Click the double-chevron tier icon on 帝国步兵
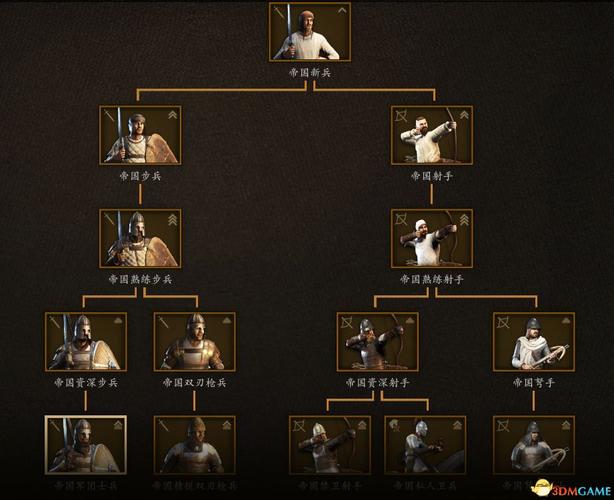The height and width of the screenshot is (500, 614). point(173,114)
